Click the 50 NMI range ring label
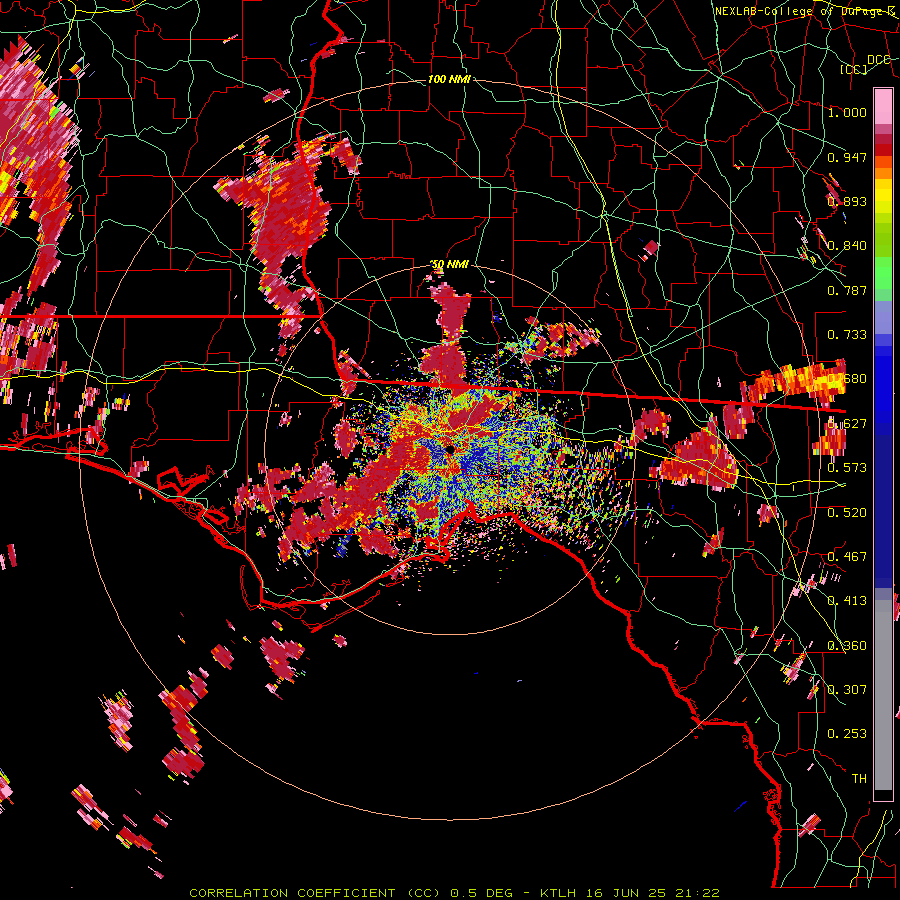The image size is (900, 900). (x=449, y=265)
